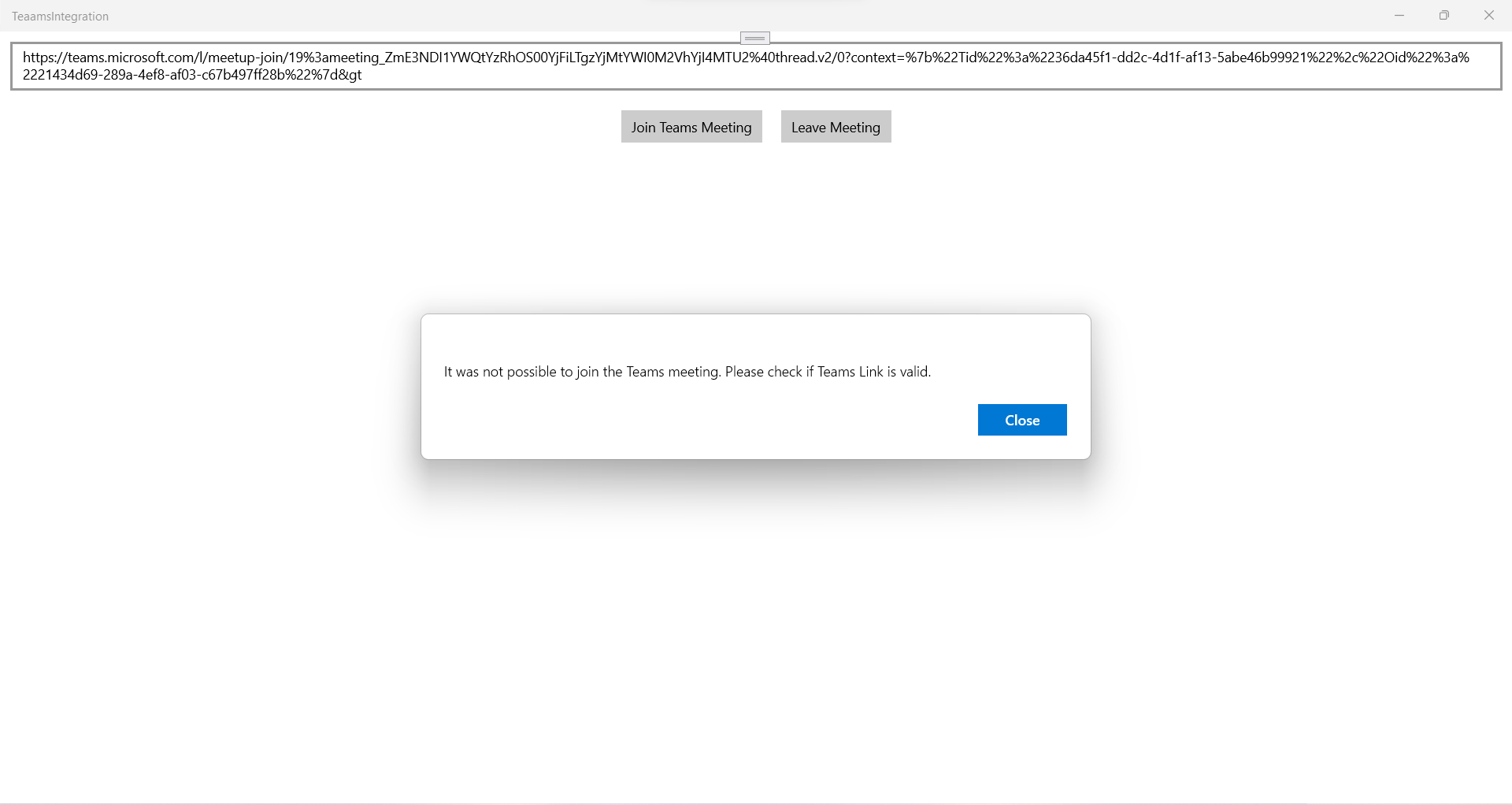The height and width of the screenshot is (805, 1512).
Task: Place the cursor at the end of the meeting link
Action: 366,75
